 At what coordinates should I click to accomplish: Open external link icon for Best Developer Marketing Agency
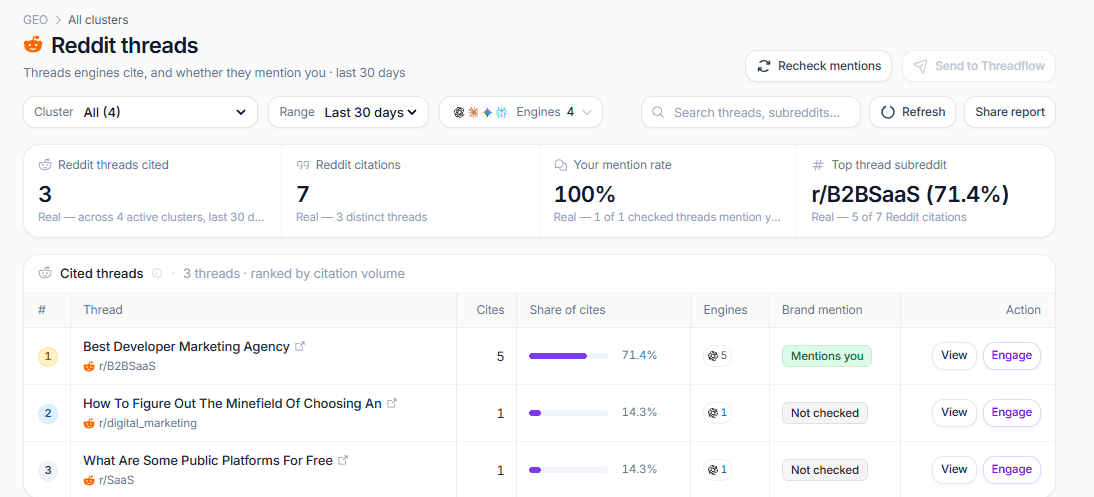[300, 346]
